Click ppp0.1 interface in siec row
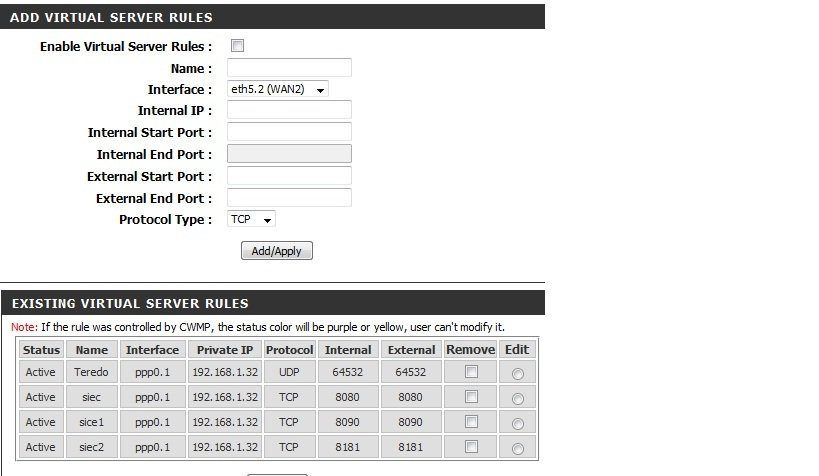The image size is (819, 476). pyautogui.click(x=153, y=397)
